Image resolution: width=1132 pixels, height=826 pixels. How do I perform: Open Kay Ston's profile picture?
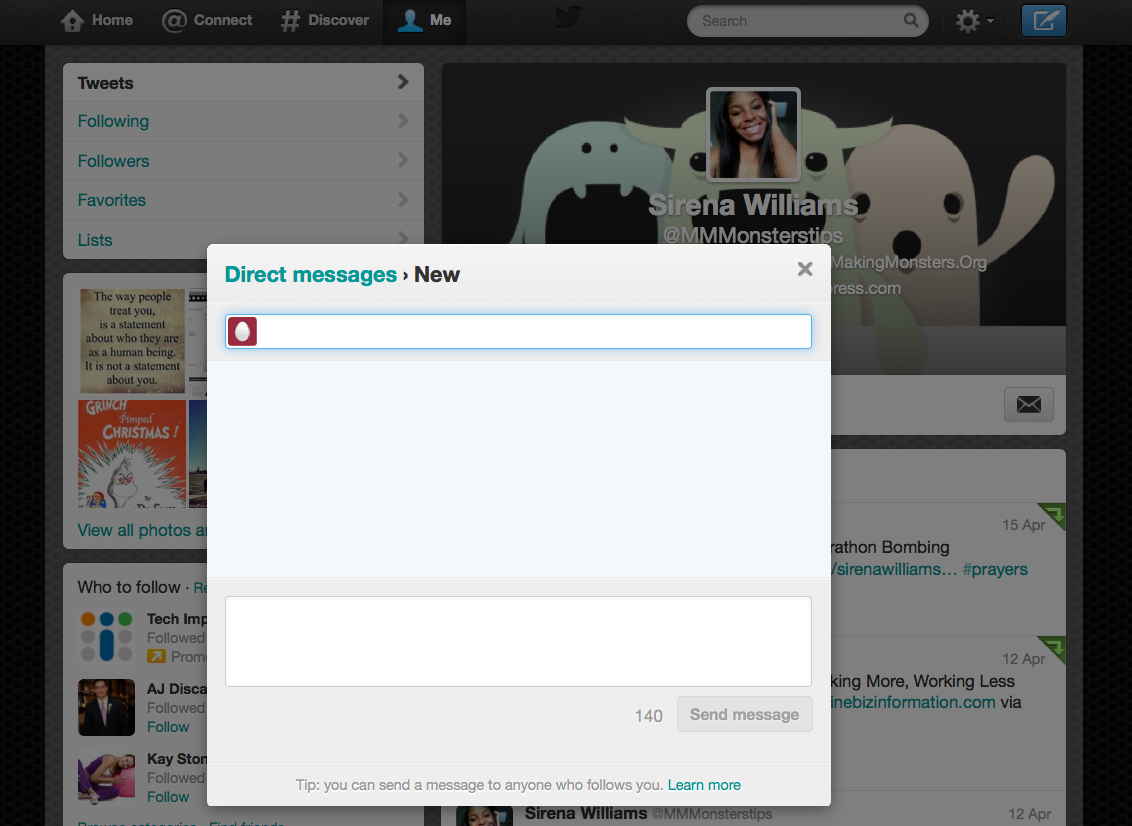pyautogui.click(x=106, y=777)
